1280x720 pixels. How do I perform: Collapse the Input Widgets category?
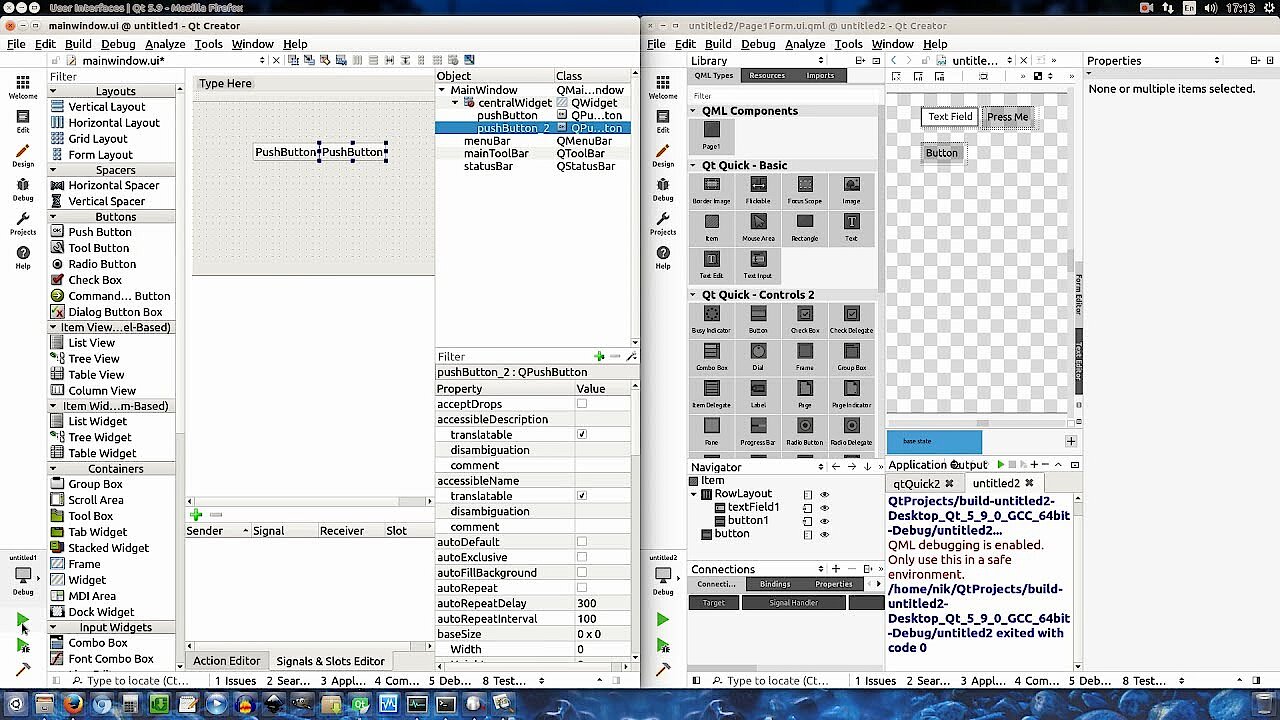coord(53,628)
